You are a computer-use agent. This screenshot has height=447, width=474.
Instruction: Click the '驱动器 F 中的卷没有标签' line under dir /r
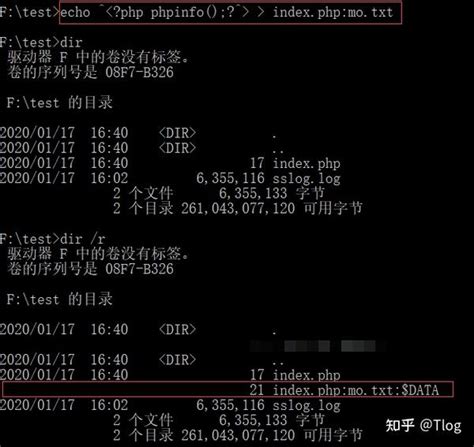[x=98, y=254]
